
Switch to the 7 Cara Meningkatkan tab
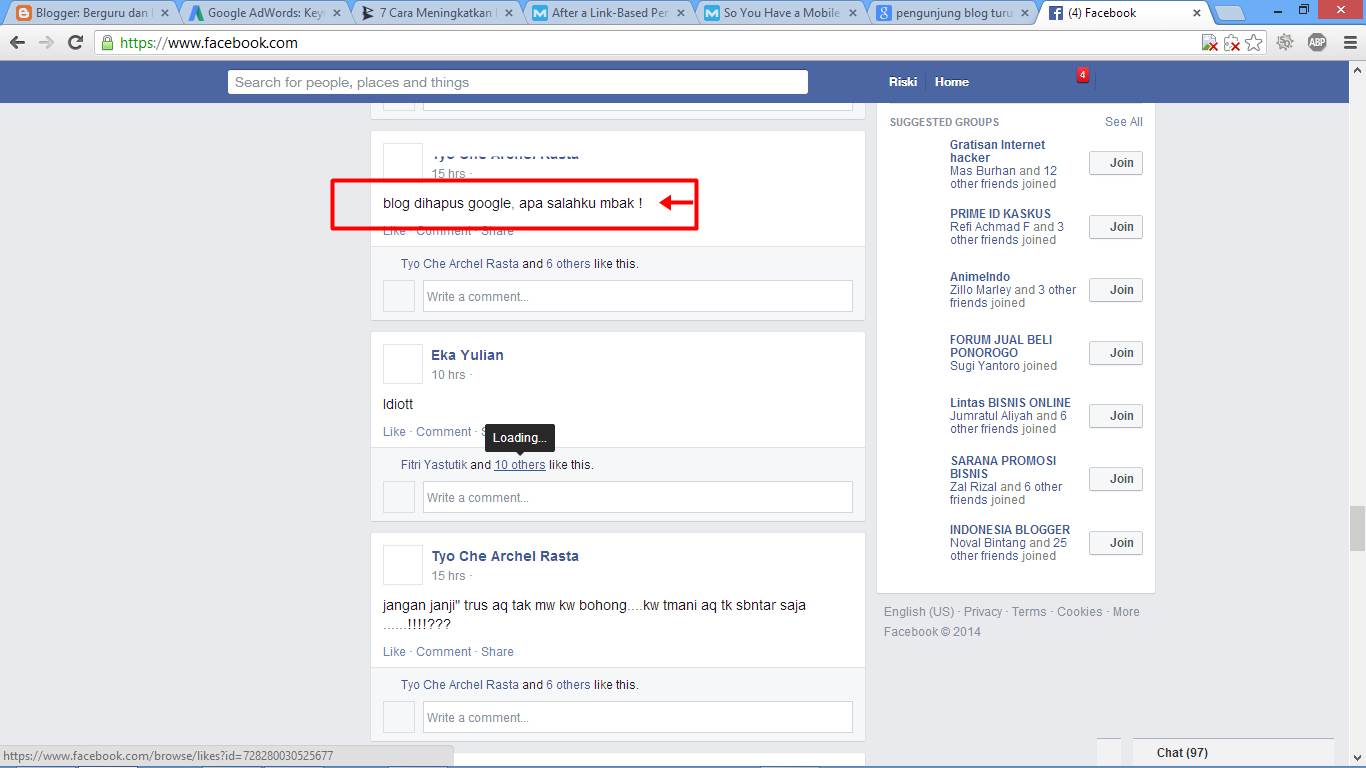tap(437, 13)
